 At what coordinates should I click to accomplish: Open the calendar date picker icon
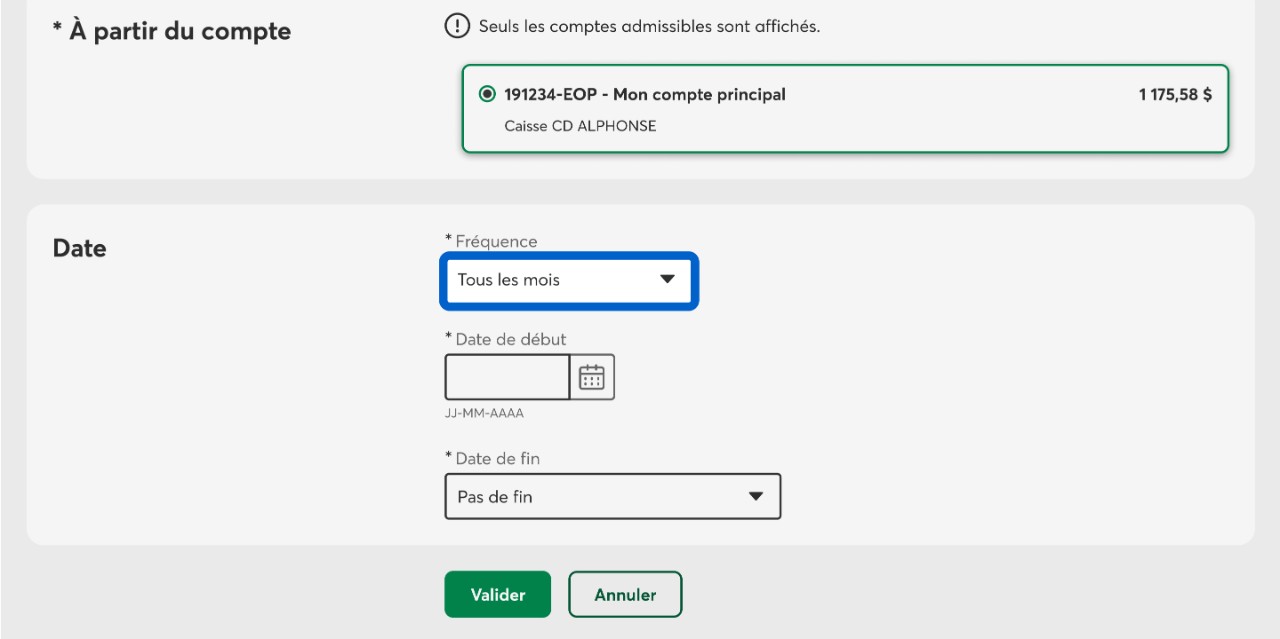[x=592, y=377]
